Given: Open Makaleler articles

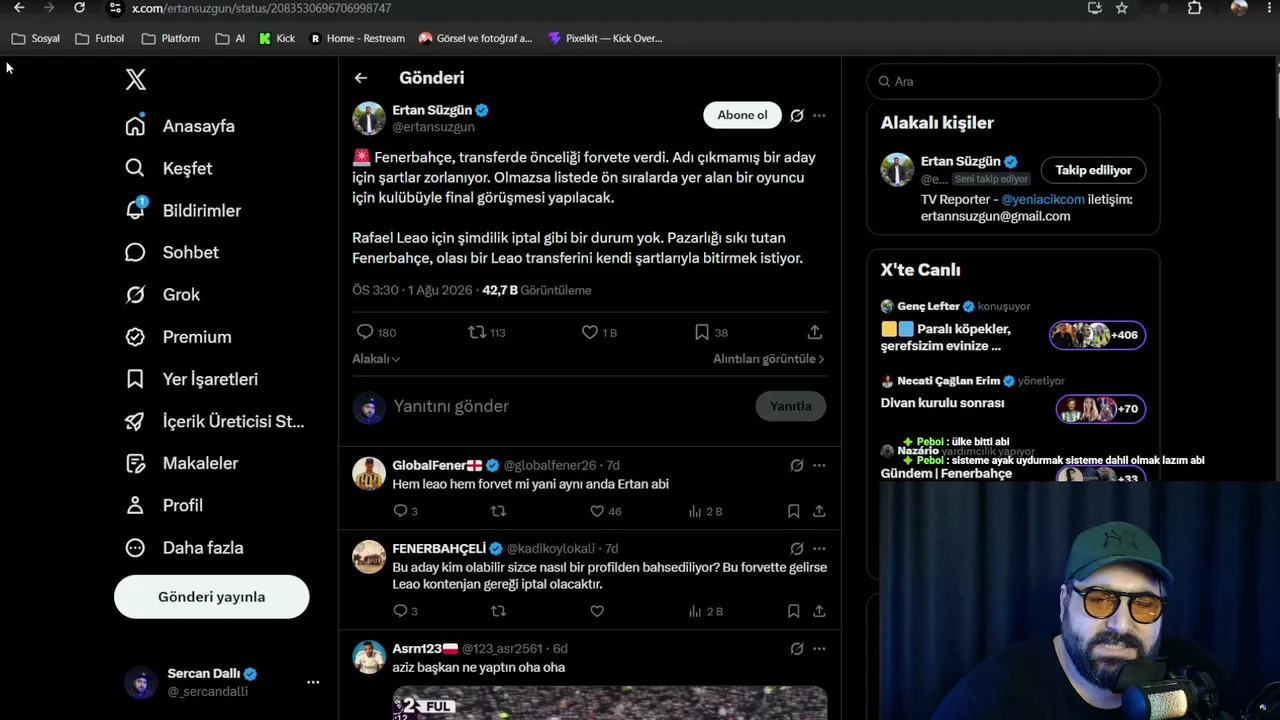Looking at the screenshot, I should point(181,463).
